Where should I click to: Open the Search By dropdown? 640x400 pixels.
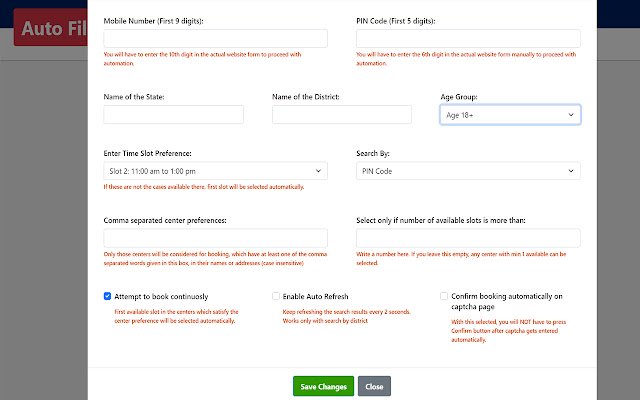coord(468,171)
